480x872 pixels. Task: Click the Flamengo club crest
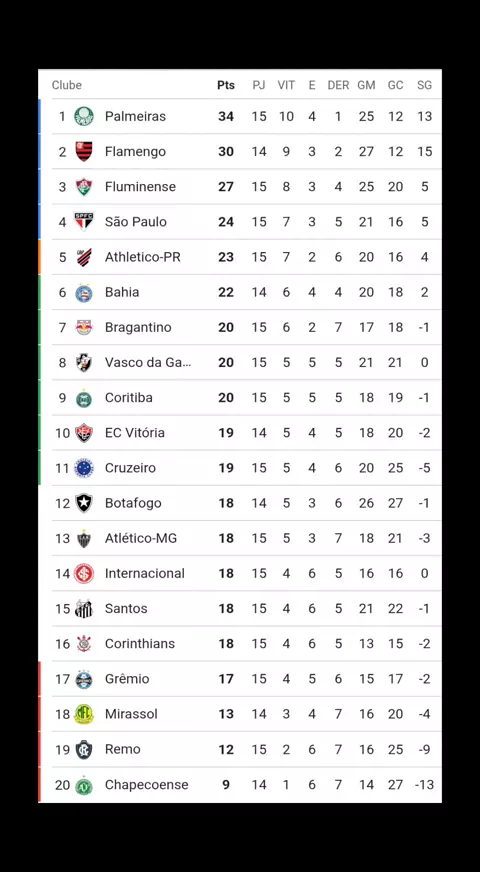pyautogui.click(x=84, y=151)
